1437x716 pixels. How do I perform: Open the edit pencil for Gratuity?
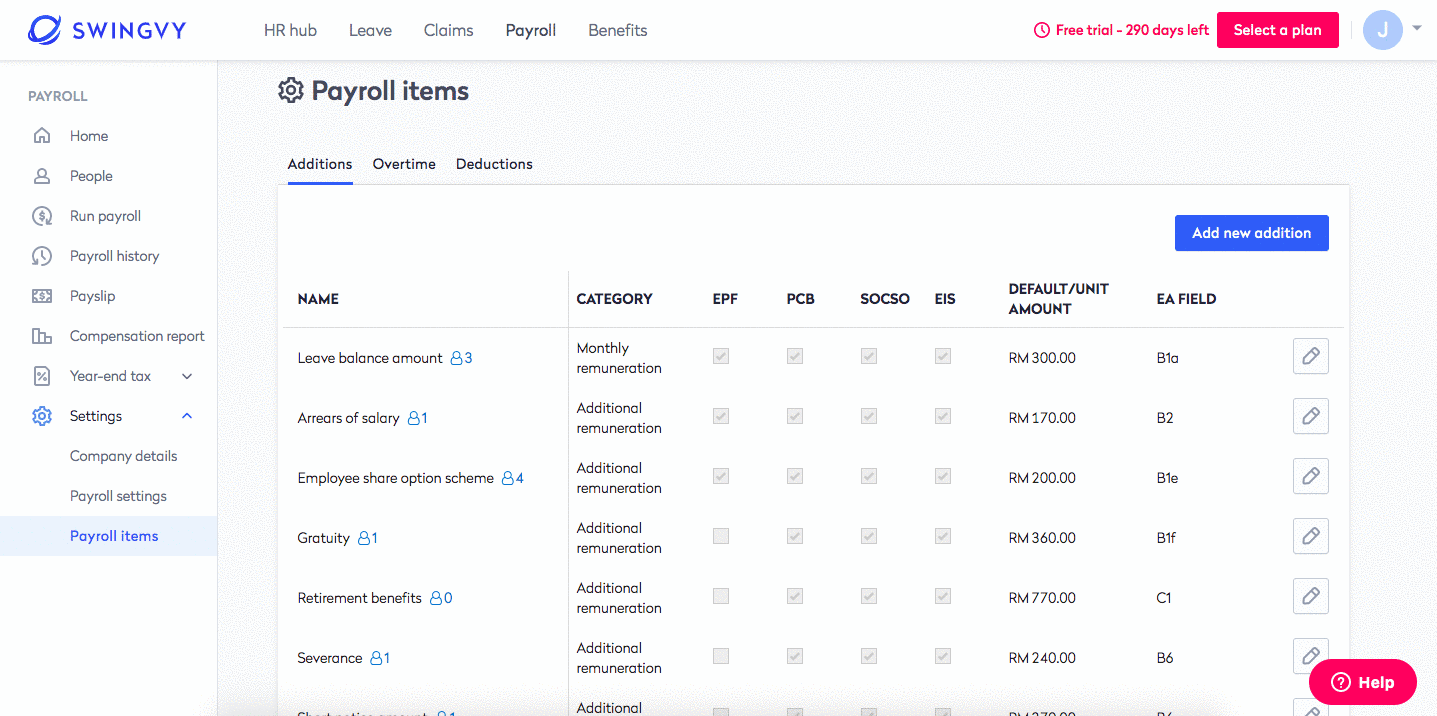click(1311, 536)
